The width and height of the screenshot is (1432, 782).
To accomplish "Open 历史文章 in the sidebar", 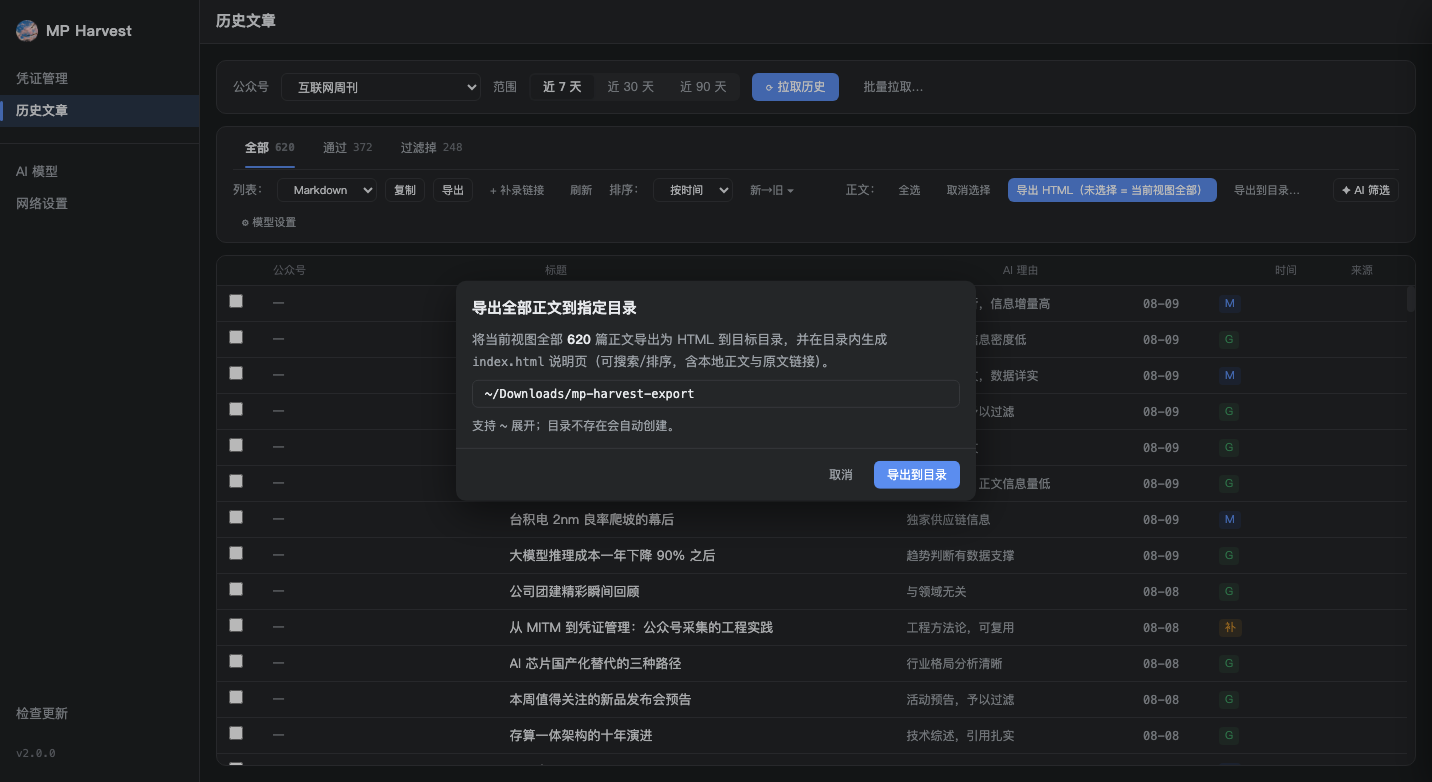I will point(100,111).
